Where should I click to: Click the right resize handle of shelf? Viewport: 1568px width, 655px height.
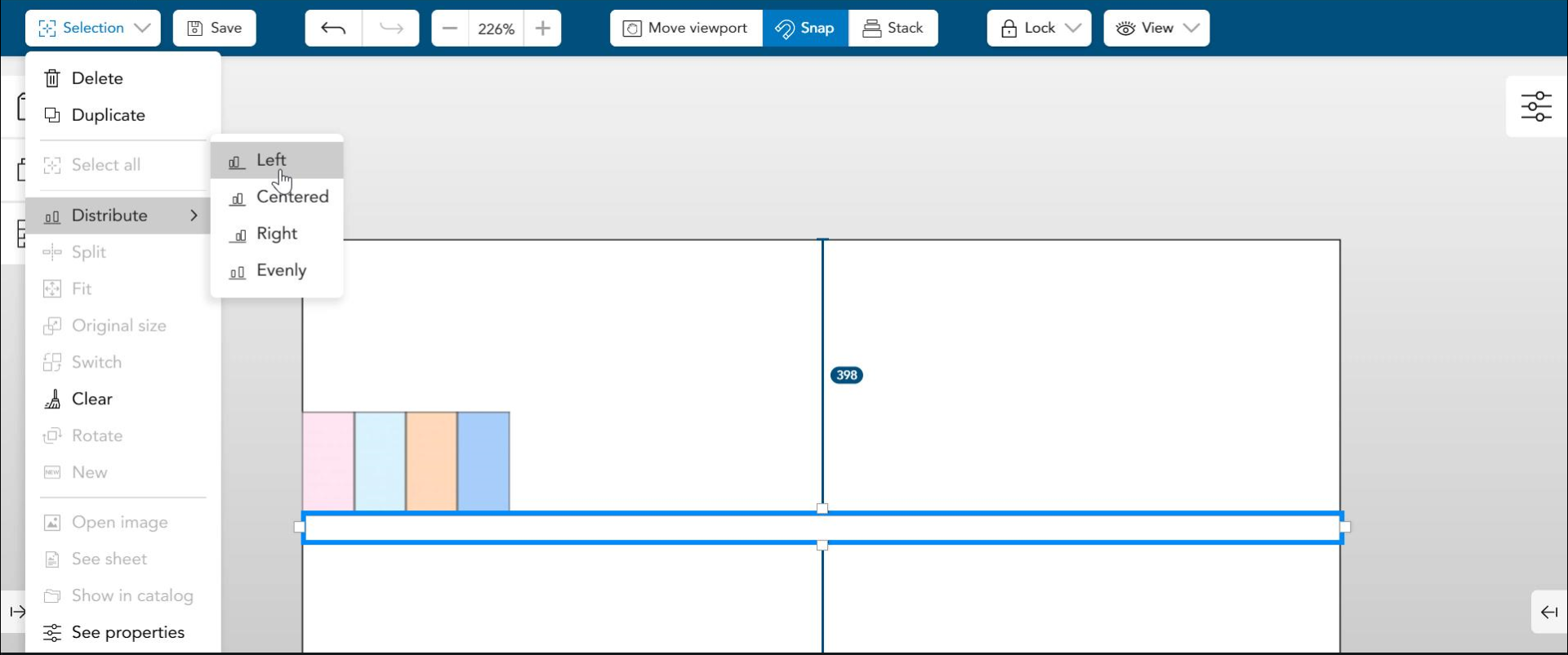point(1345,528)
